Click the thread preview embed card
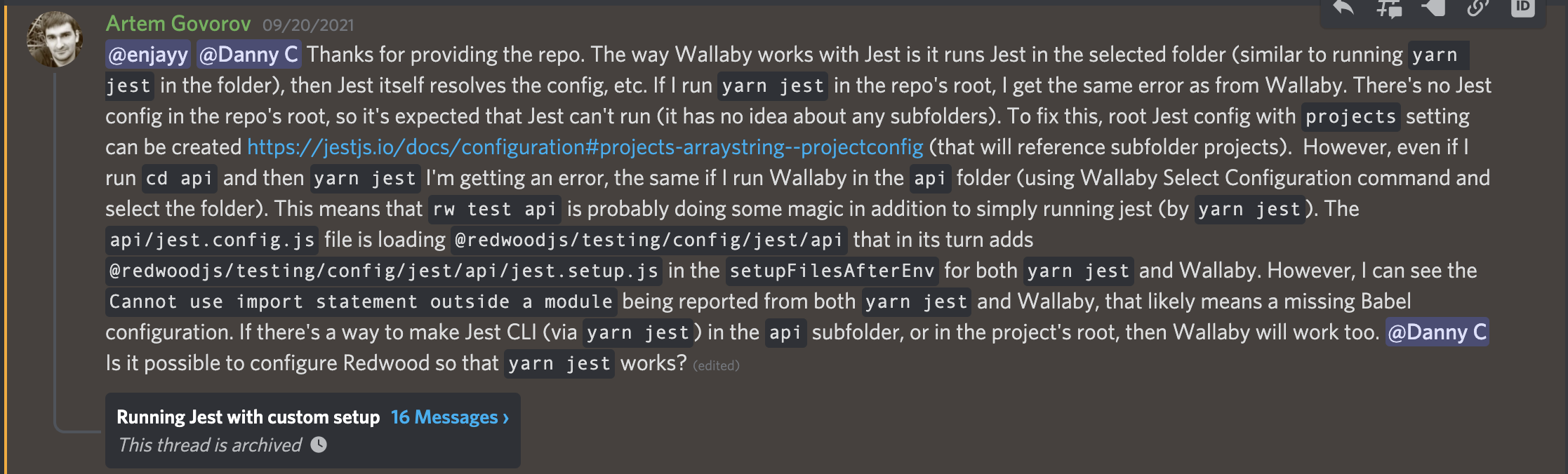Image resolution: width=1568 pixels, height=474 pixels. [x=312, y=430]
